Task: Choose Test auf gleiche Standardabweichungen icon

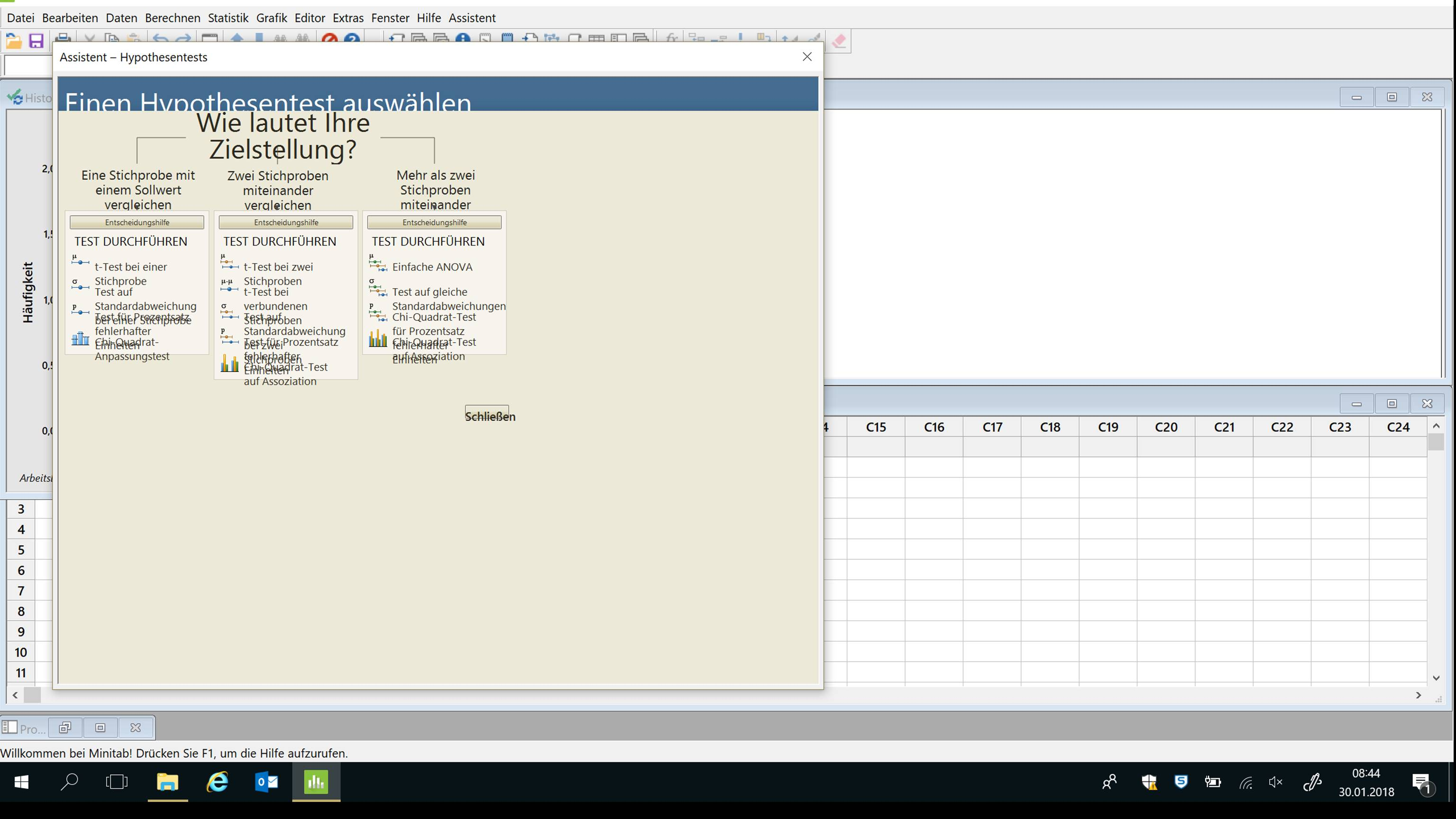Action: [378, 287]
